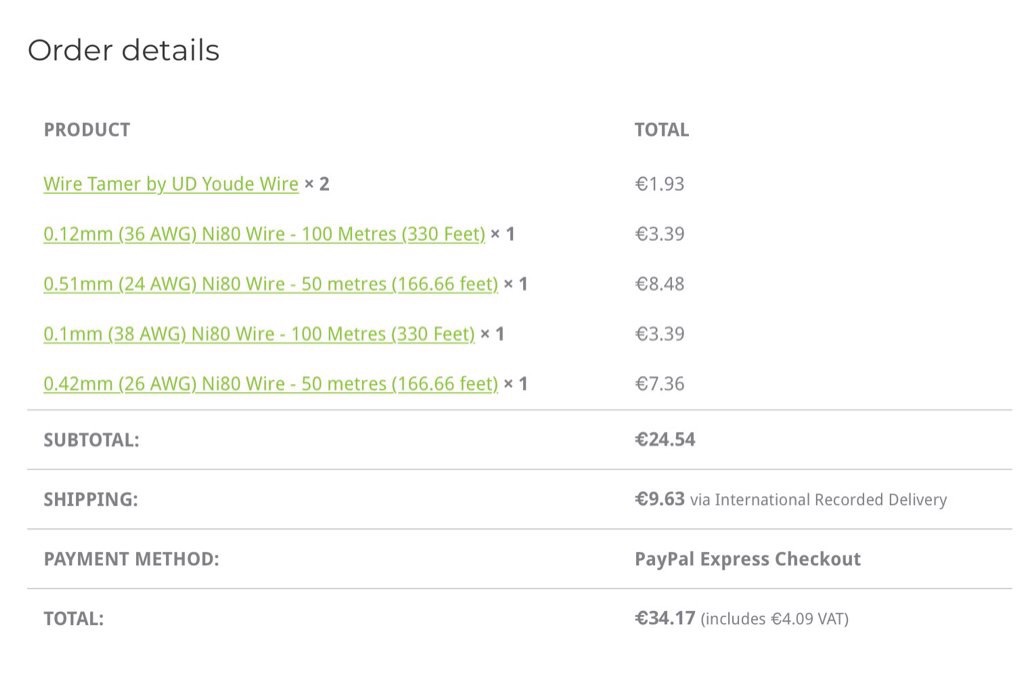Click the €8.48 price for 24 AWG wire
The image size is (1024, 693).
point(659,284)
